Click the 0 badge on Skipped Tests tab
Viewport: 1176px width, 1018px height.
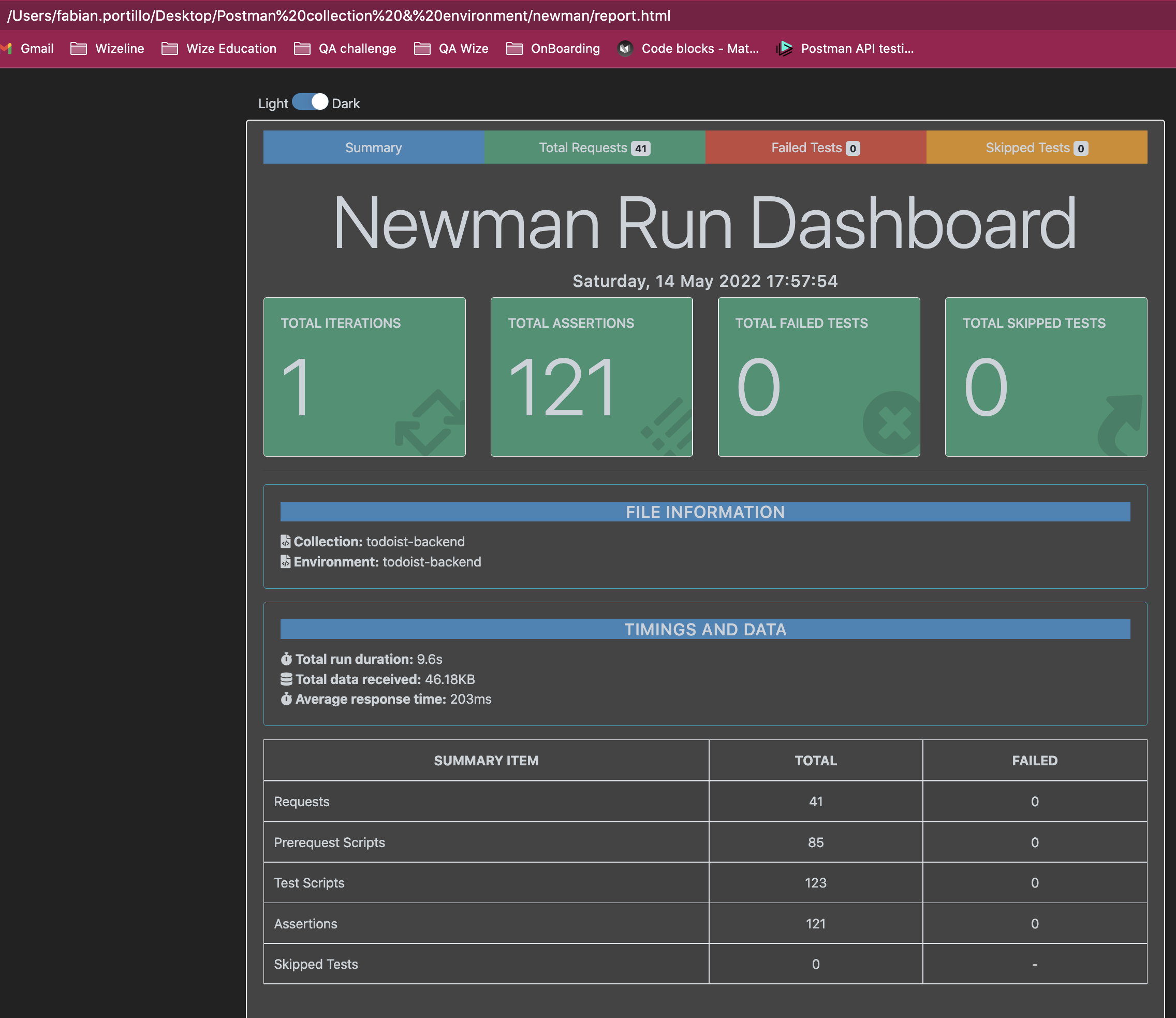(1081, 148)
